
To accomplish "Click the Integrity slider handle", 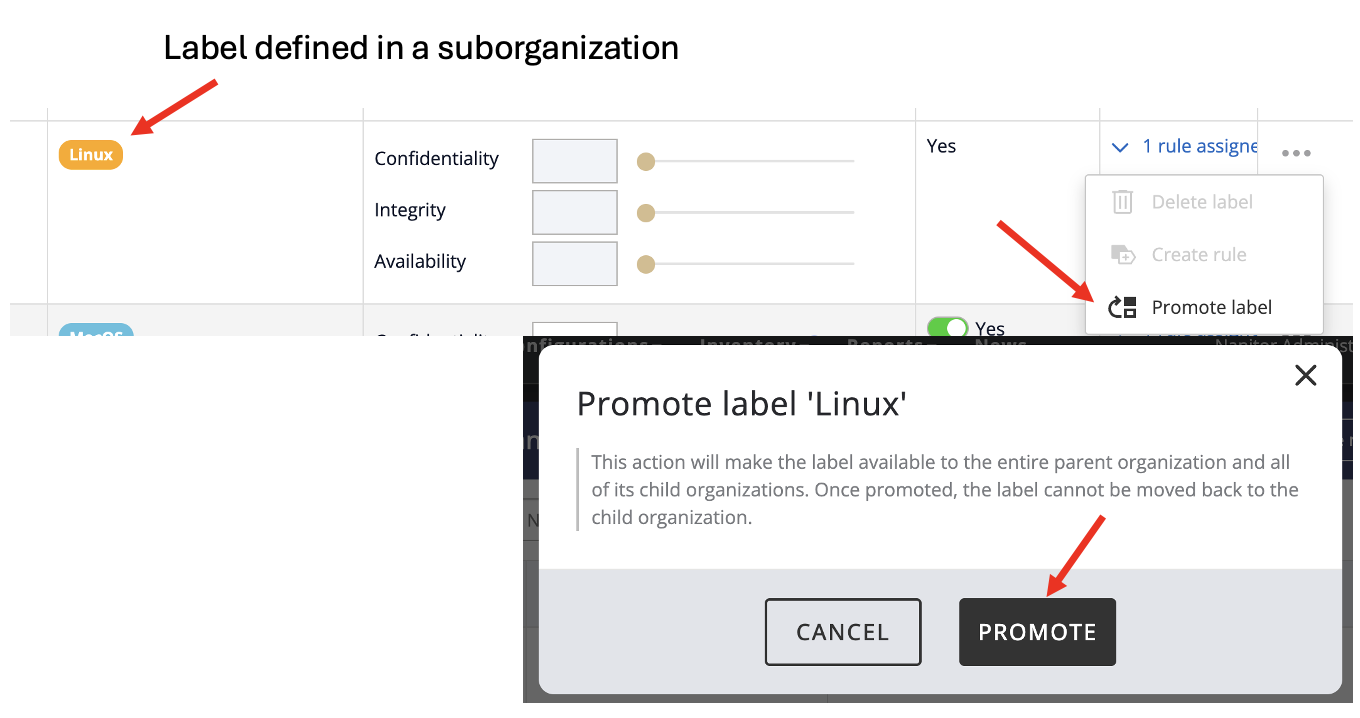I will [x=646, y=212].
